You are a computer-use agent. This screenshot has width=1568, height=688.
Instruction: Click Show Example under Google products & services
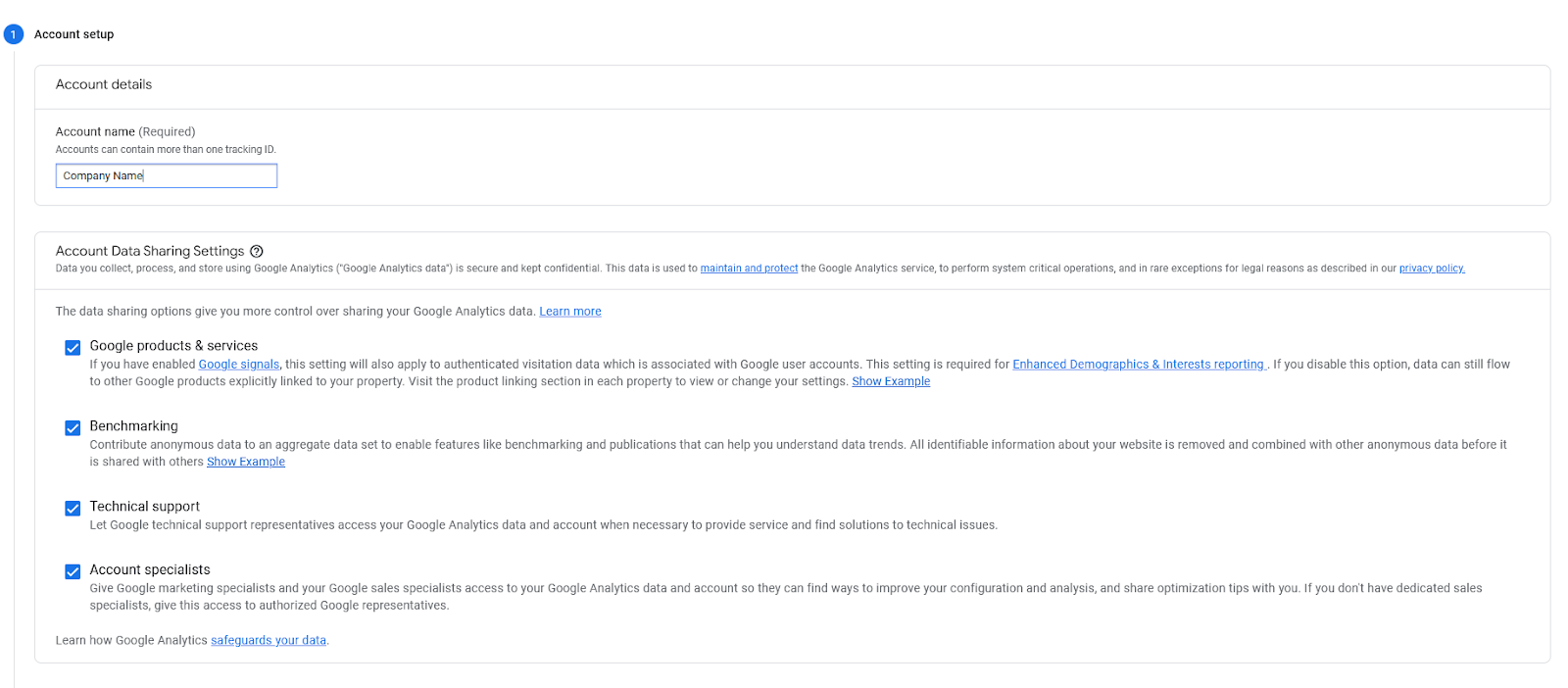(891, 382)
